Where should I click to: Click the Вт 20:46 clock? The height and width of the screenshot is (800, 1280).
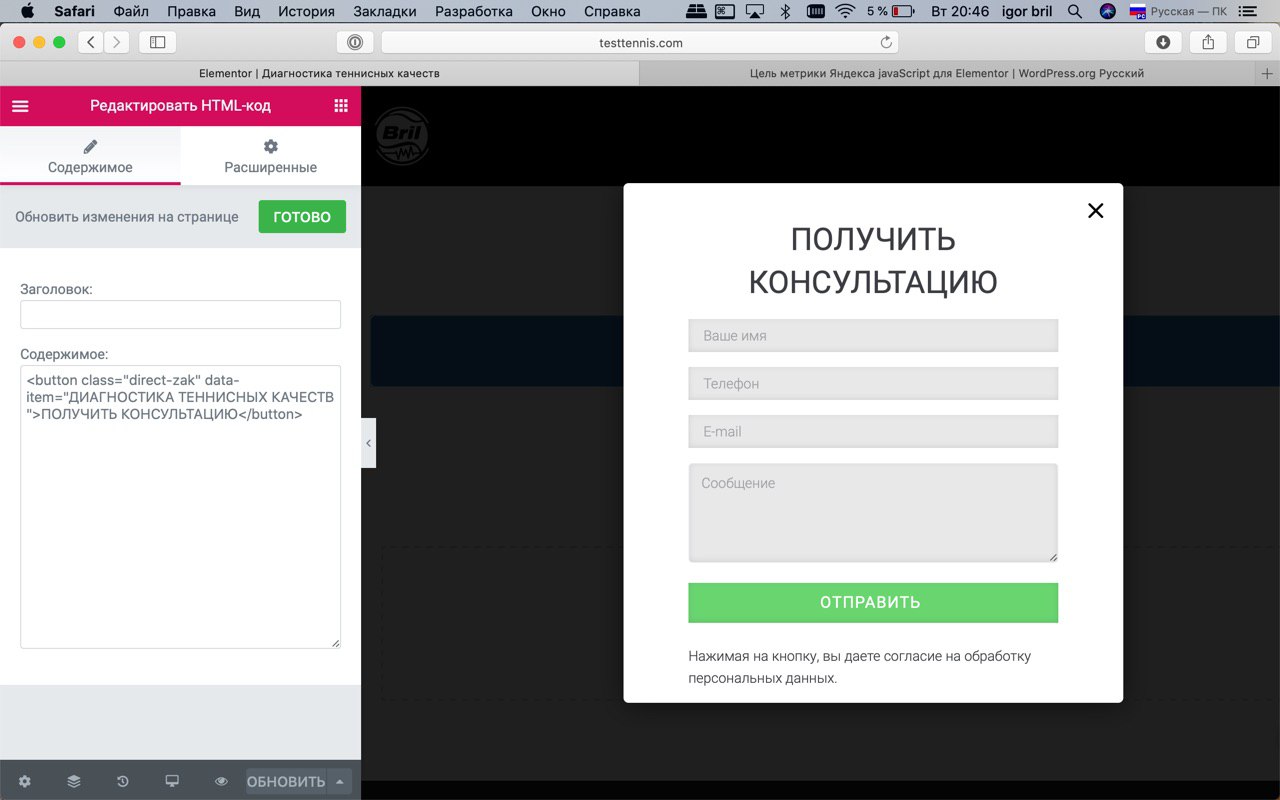960,11
